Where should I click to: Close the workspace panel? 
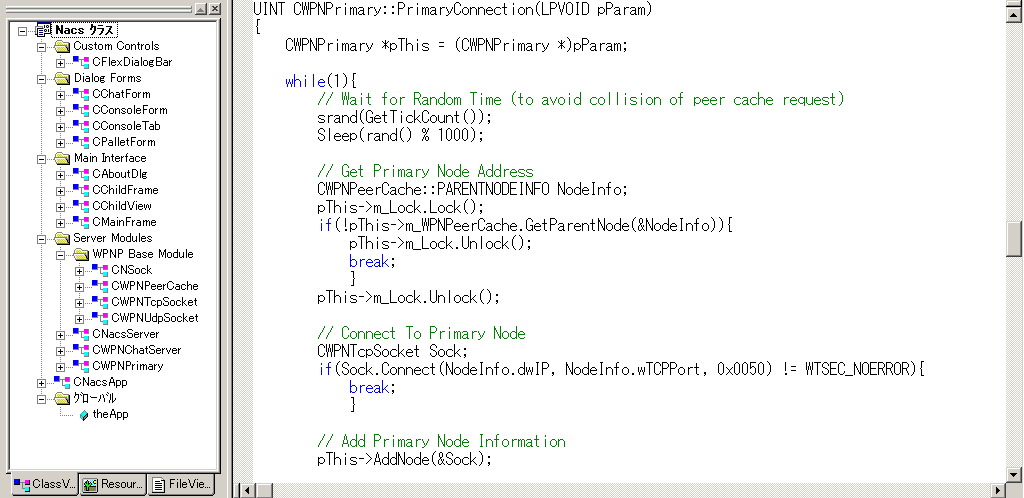point(216,9)
